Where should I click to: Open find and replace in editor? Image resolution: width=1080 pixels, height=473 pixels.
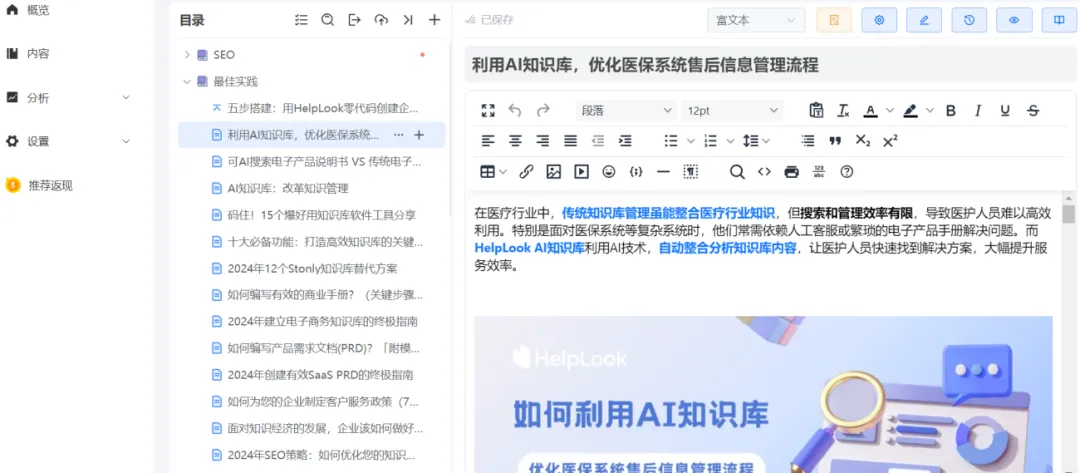click(x=737, y=172)
